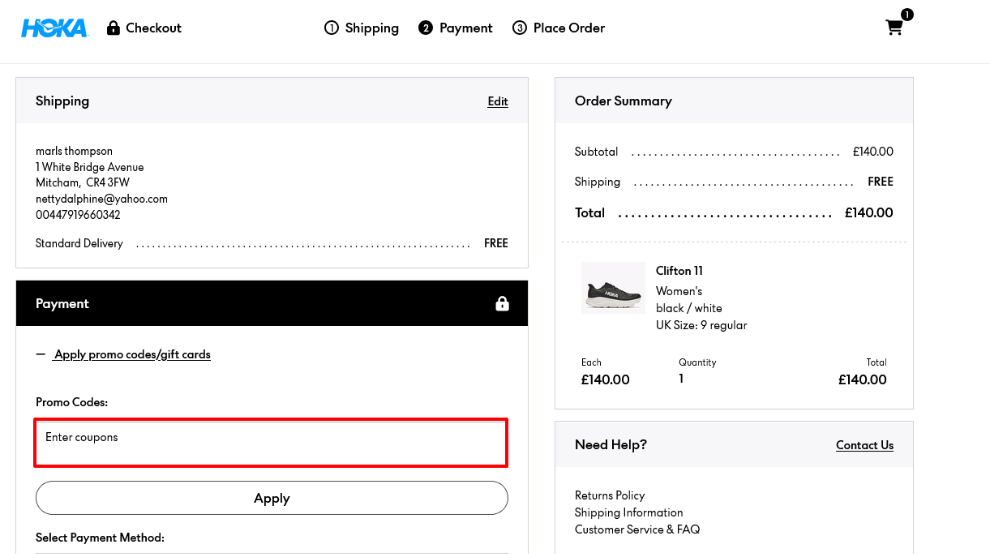The image size is (990, 554).
Task: Click the Clifton 11 shoe thumbnail
Action: [x=613, y=288]
